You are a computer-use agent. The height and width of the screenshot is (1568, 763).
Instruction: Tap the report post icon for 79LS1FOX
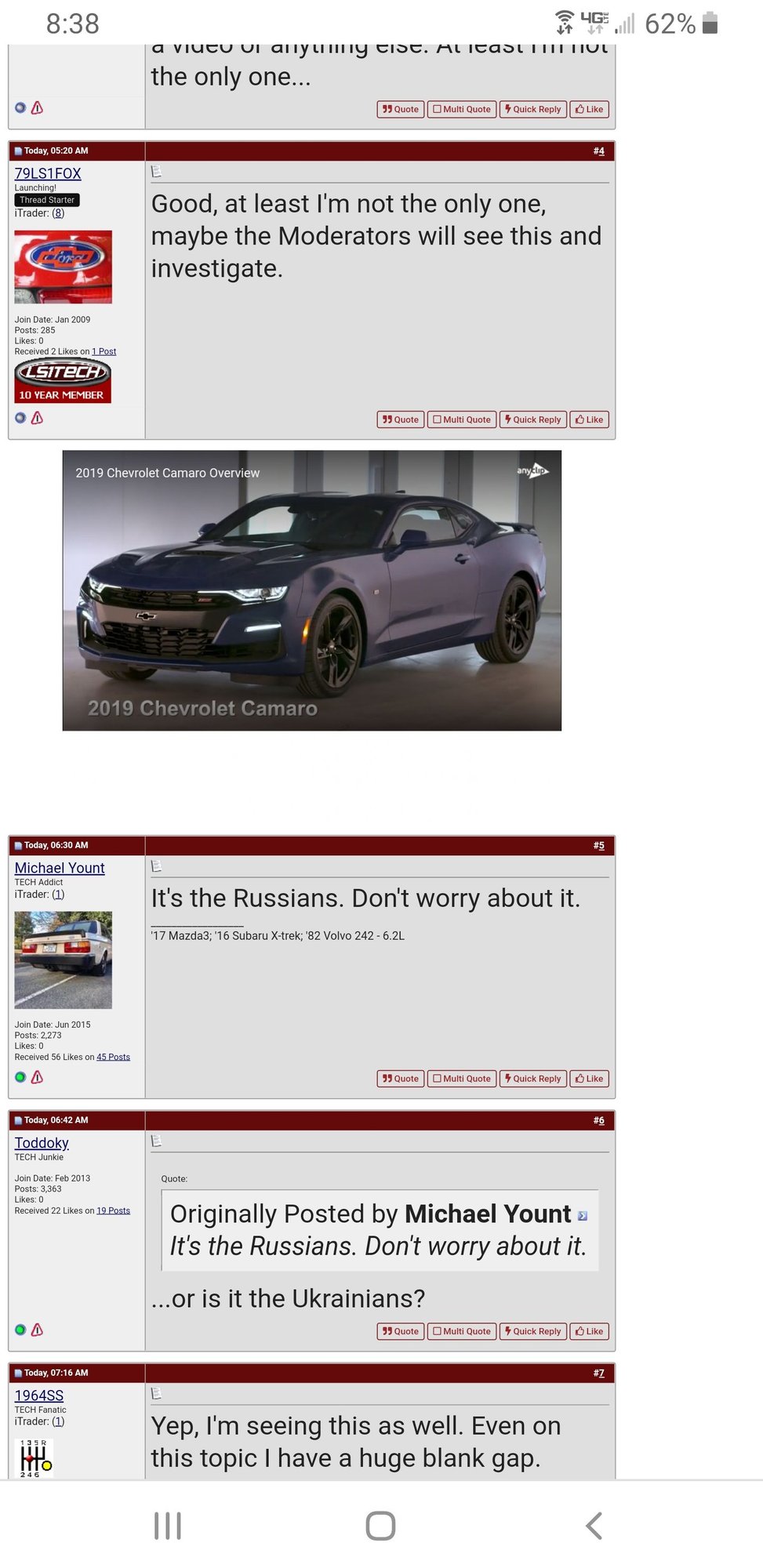[x=37, y=418]
